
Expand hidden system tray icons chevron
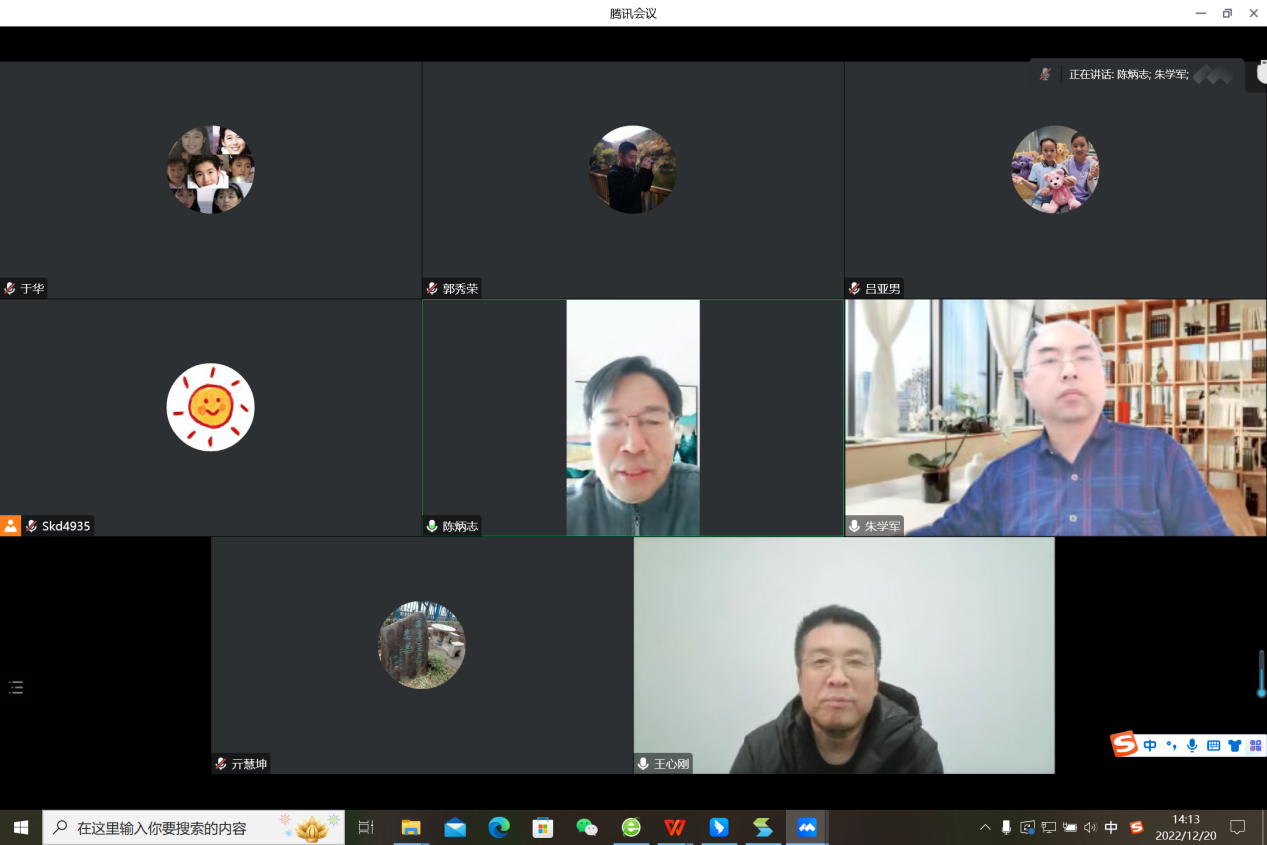click(985, 827)
